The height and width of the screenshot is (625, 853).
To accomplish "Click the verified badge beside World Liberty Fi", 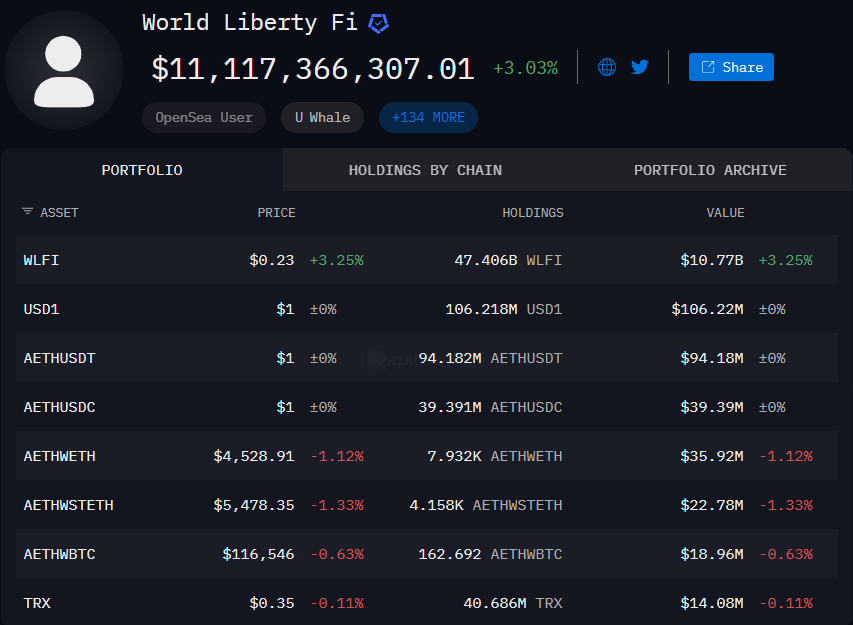I will coord(378,23).
